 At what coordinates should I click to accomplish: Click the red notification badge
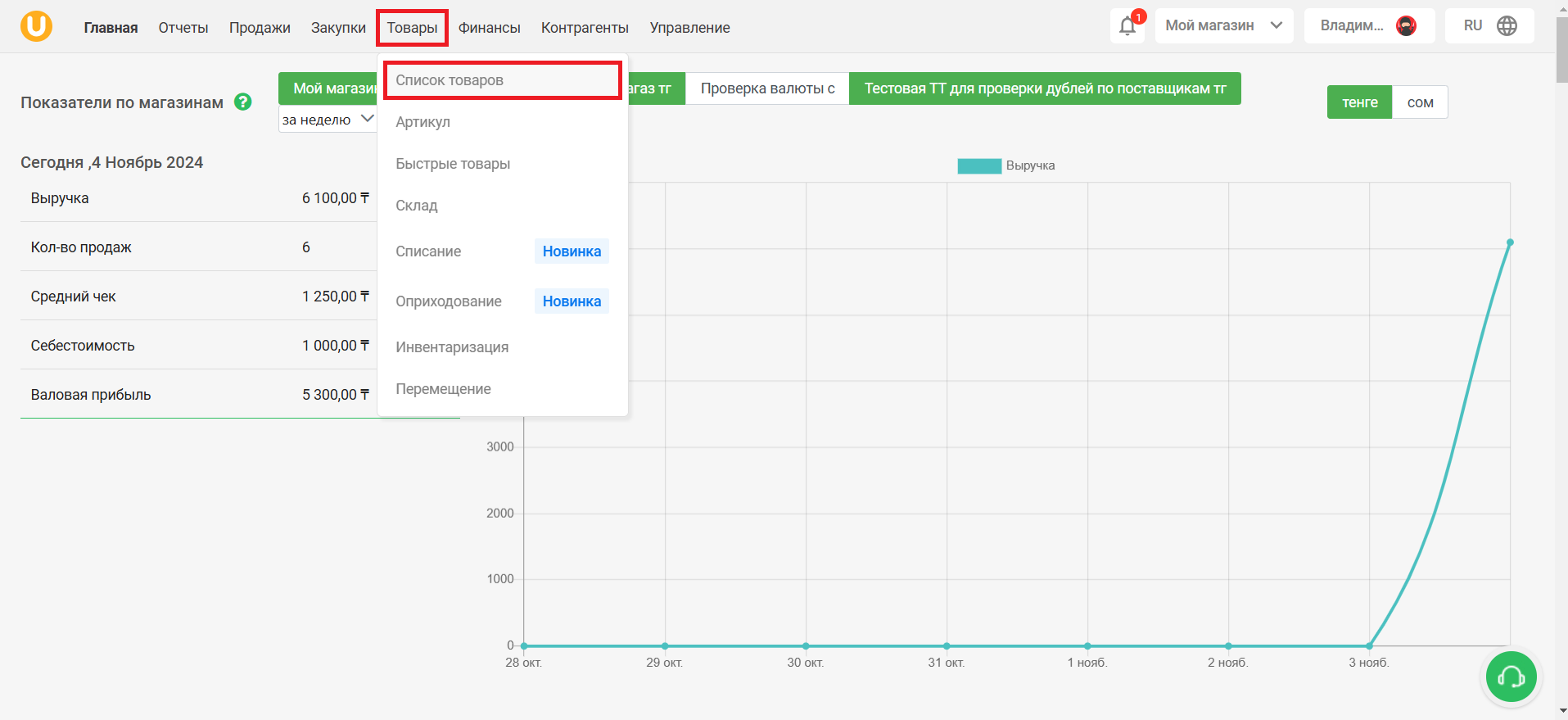pos(1138,17)
